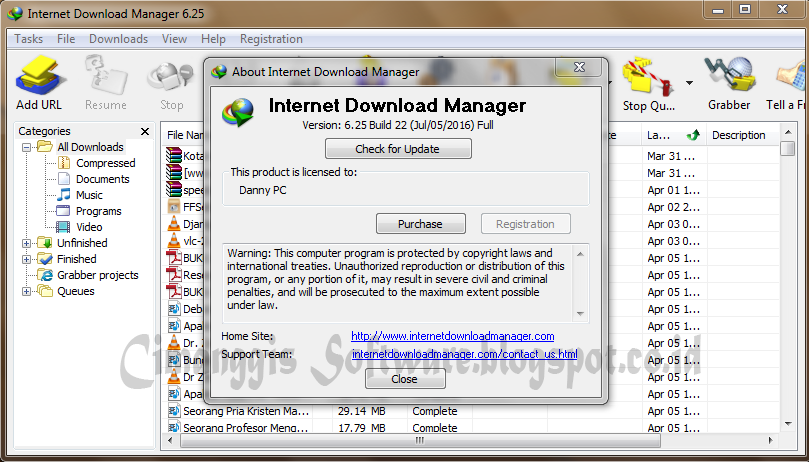
Task: Select the Documents category
Action: coord(102,179)
